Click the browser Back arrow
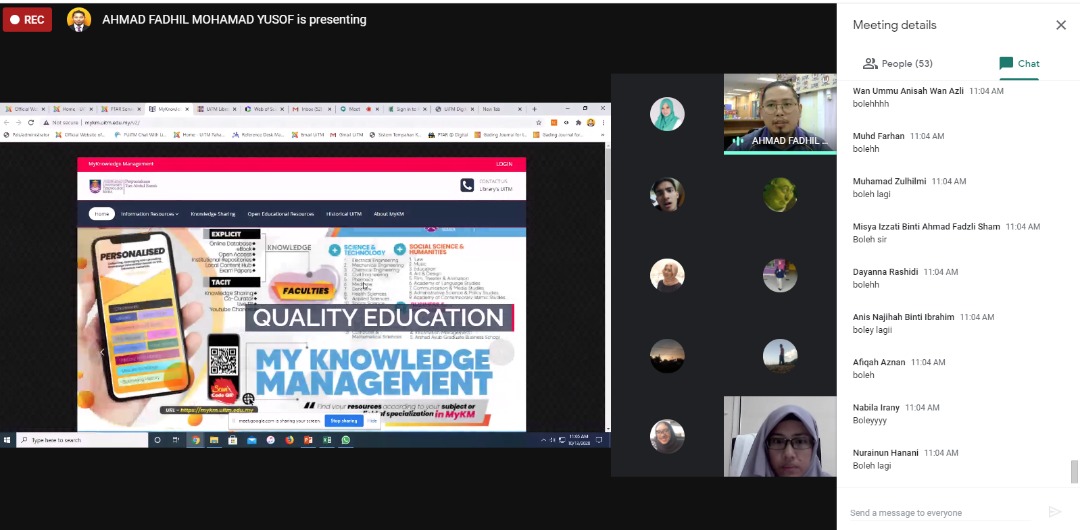The height and width of the screenshot is (530, 1080). pyautogui.click(x=7, y=122)
